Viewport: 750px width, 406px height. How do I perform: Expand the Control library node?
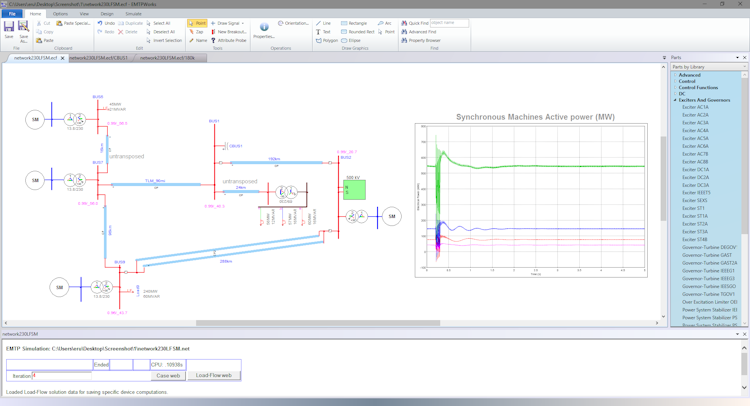(x=675, y=81)
